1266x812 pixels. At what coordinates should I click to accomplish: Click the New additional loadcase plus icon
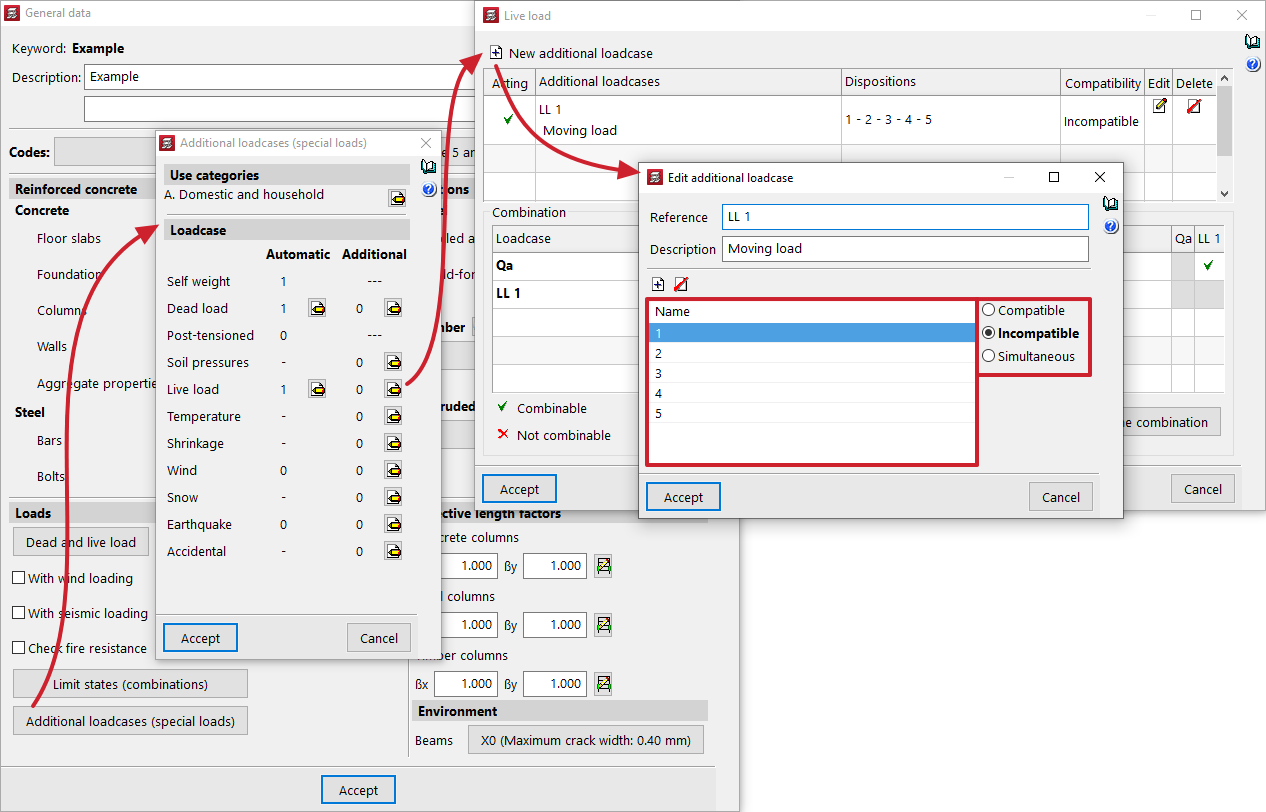click(496, 53)
